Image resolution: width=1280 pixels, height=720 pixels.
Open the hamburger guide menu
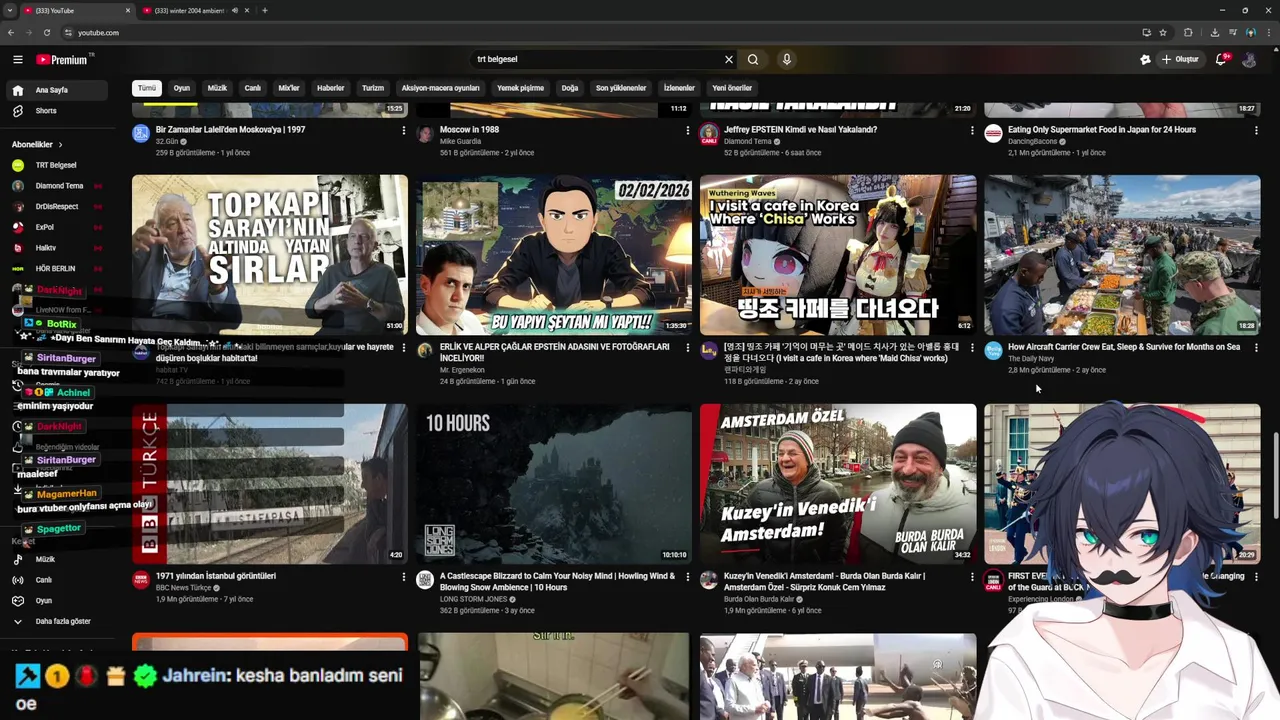17,59
